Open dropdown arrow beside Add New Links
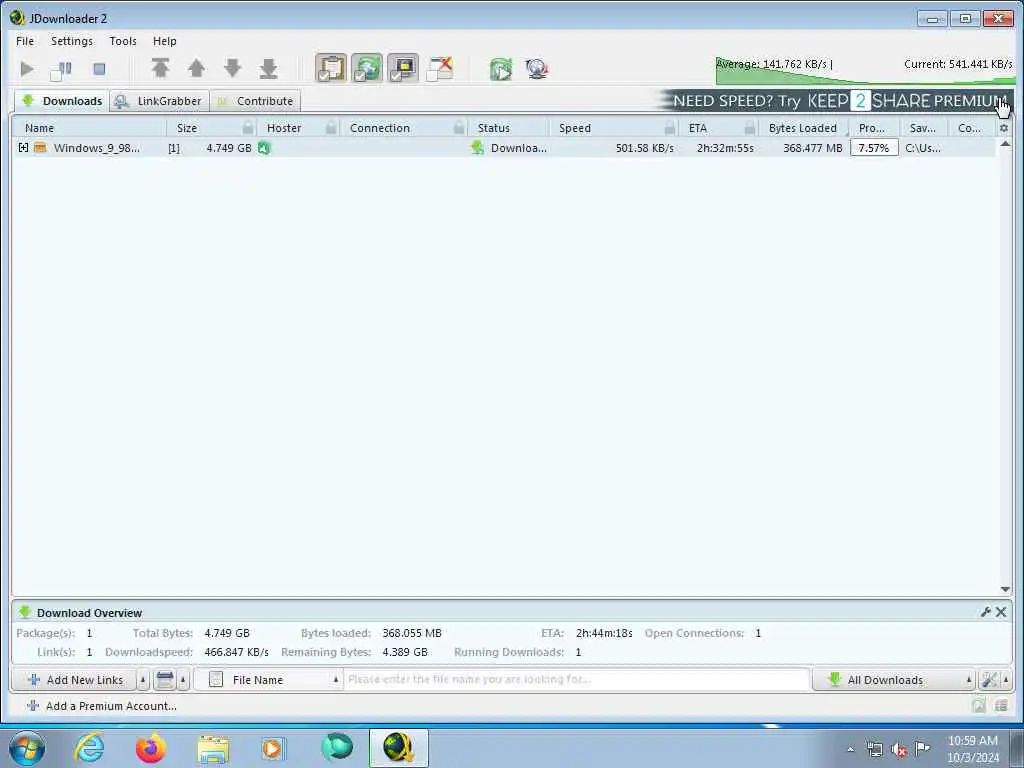 [x=143, y=680]
